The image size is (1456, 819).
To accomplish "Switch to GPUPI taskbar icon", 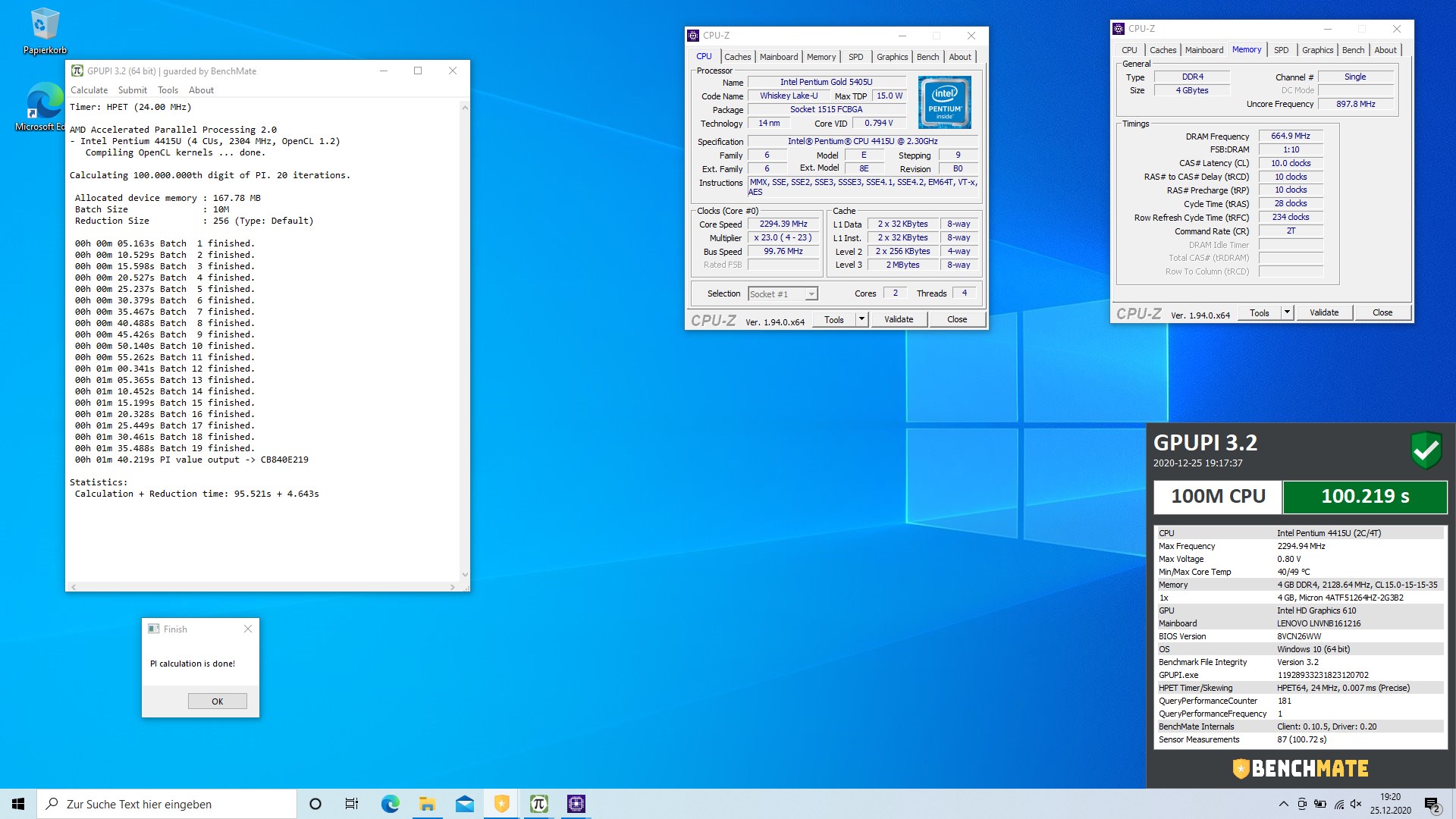I will (538, 804).
